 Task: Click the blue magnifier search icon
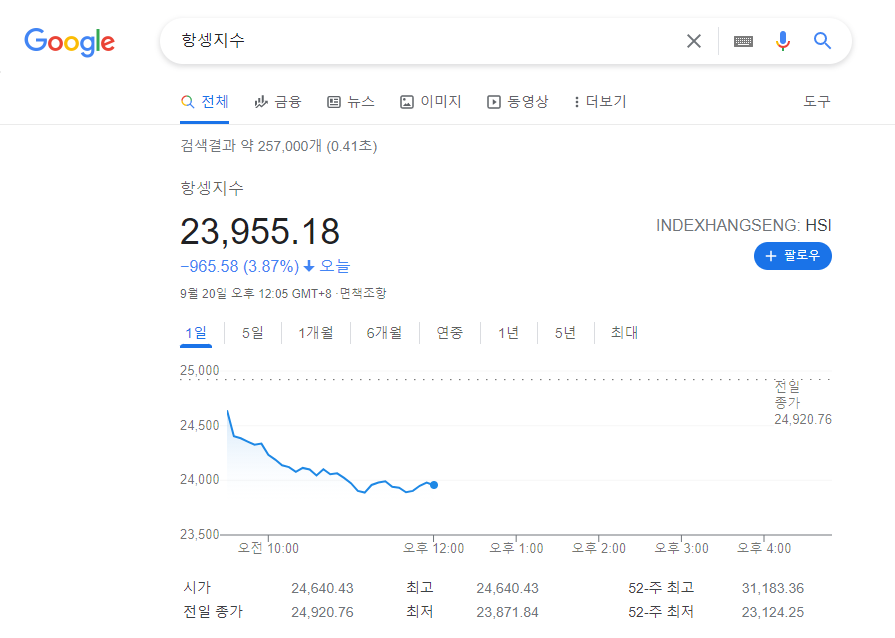point(822,41)
